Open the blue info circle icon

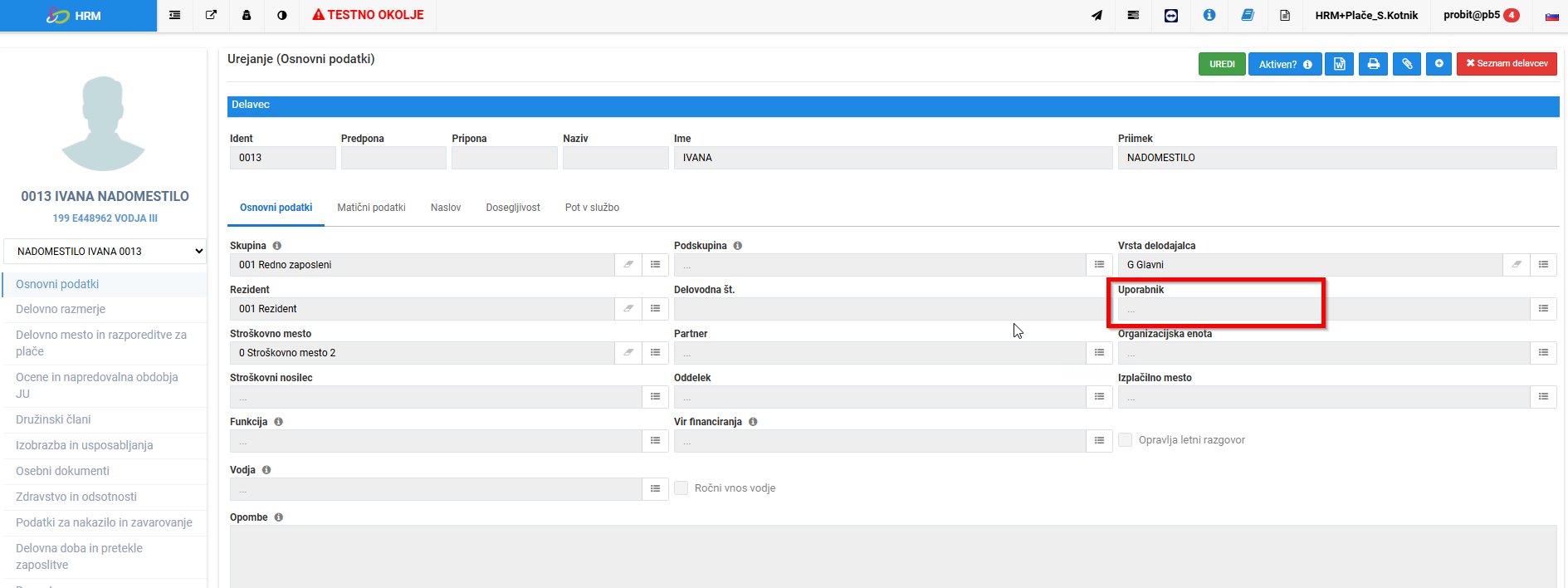click(x=1209, y=15)
